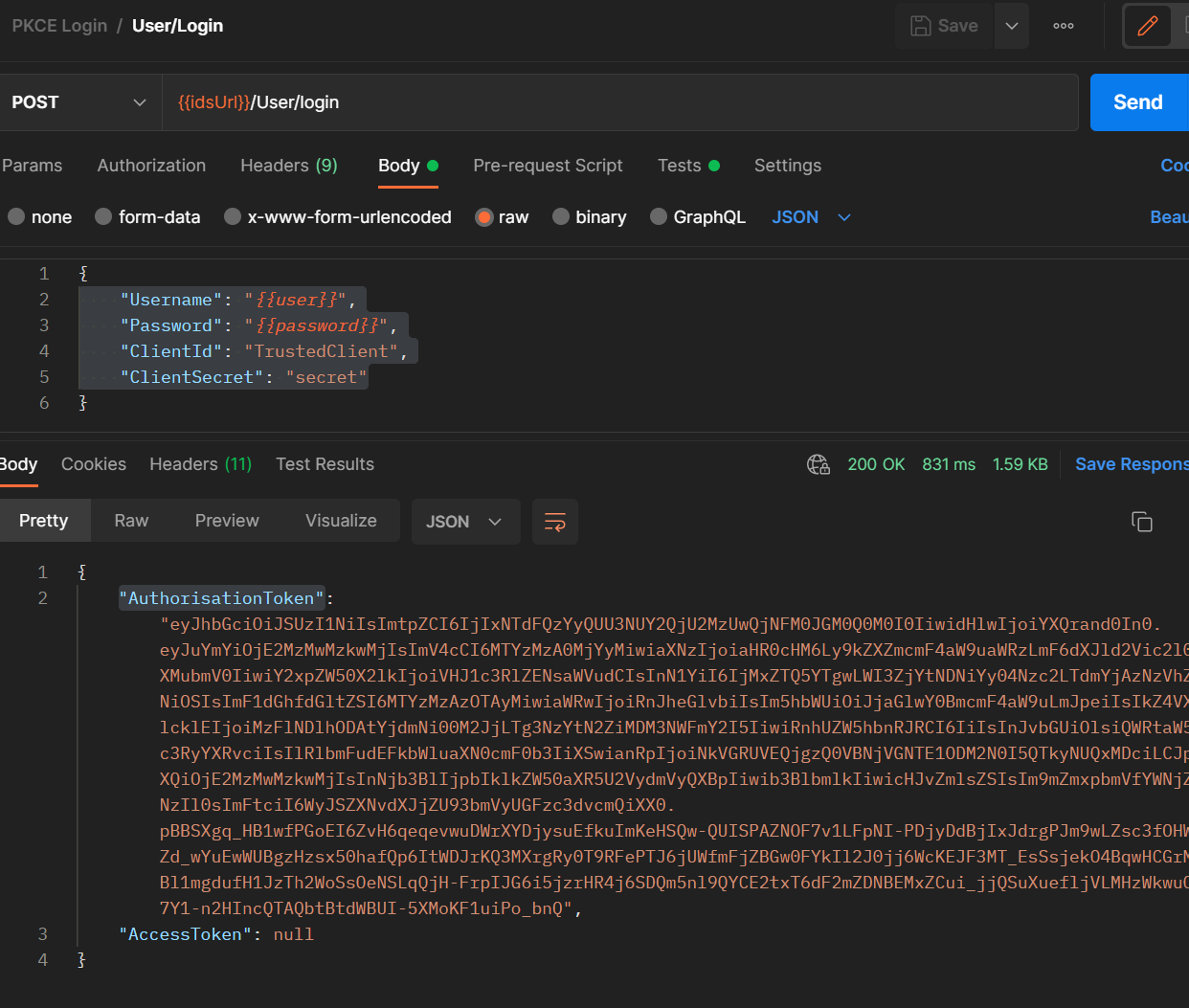Switch body type to x-www-form-urlencoded
This screenshot has height=1008, width=1189.
pos(337,216)
